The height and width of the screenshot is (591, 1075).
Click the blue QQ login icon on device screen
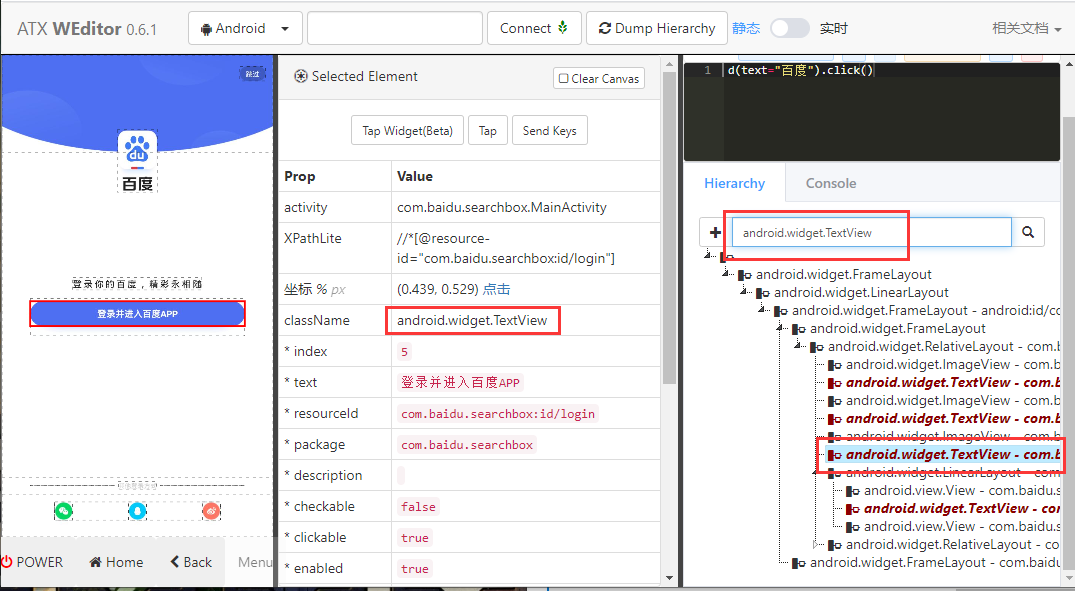coord(137,510)
